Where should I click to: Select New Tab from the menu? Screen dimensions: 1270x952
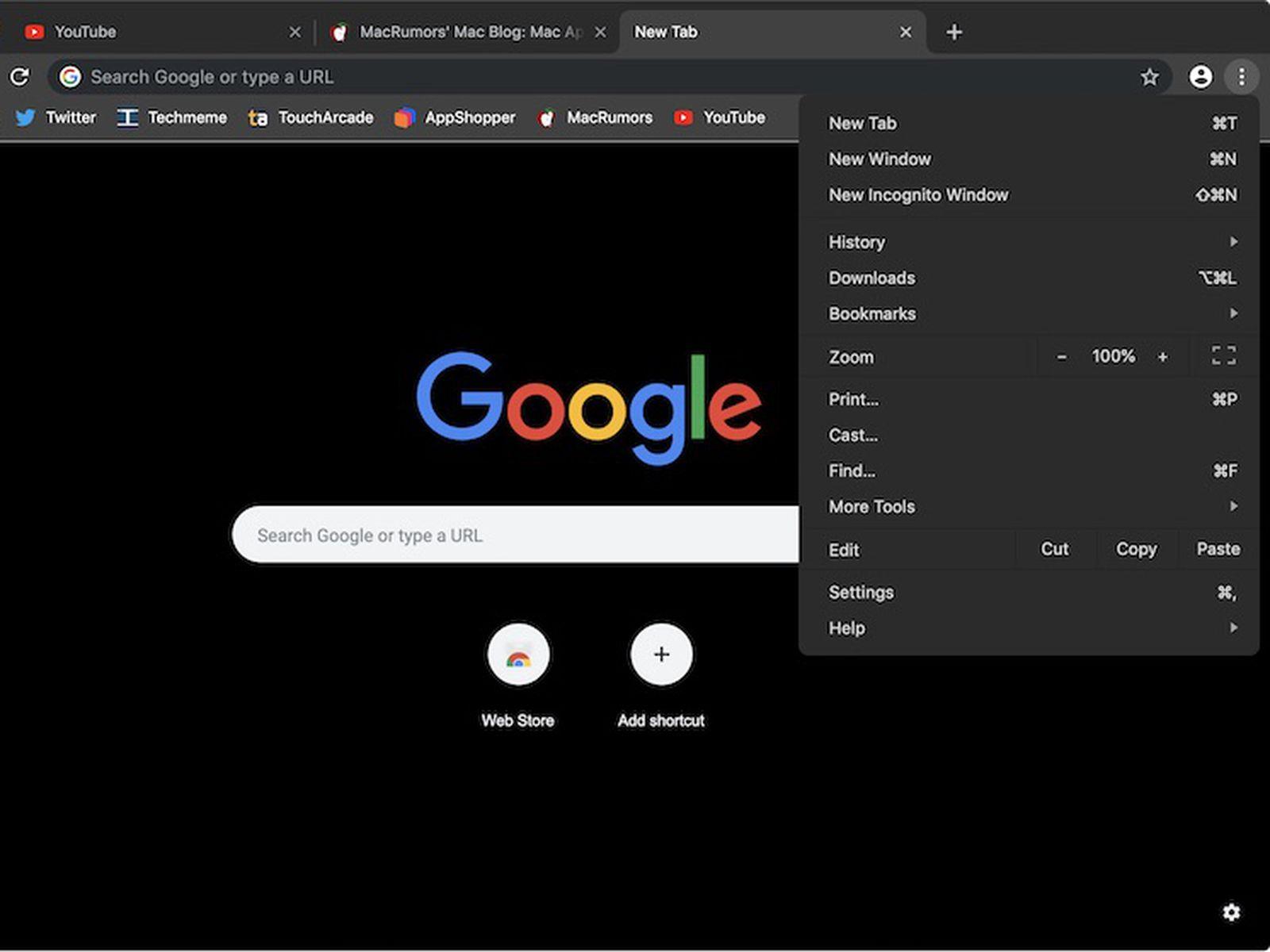[1029, 123]
